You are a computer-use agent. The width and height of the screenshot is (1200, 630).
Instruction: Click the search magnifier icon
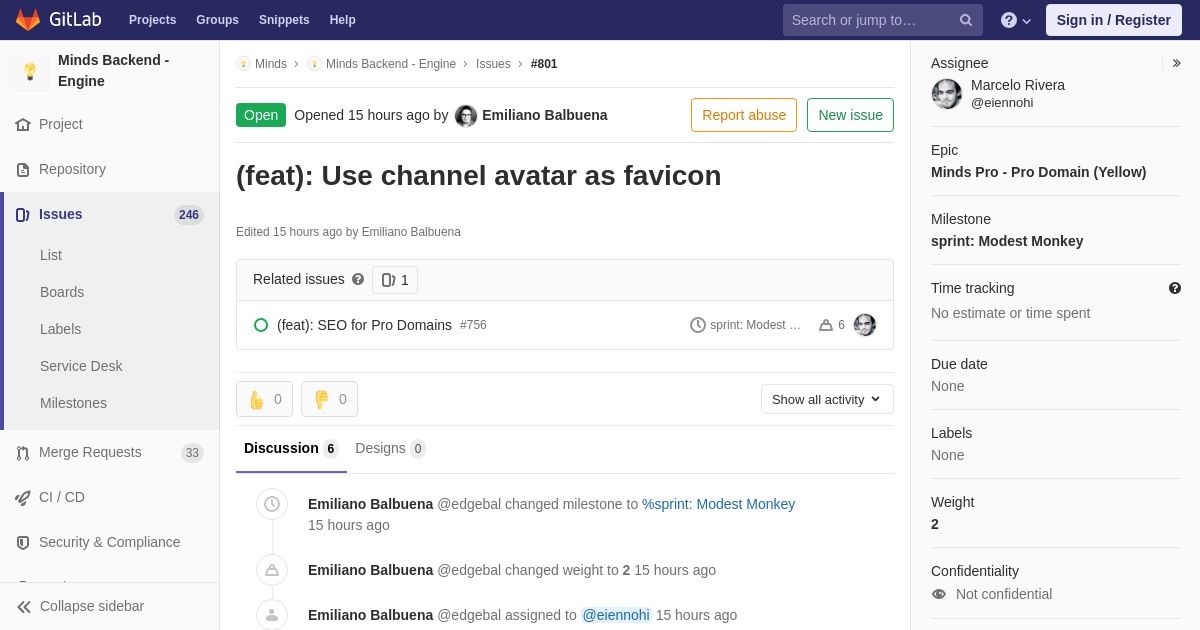tap(966, 20)
